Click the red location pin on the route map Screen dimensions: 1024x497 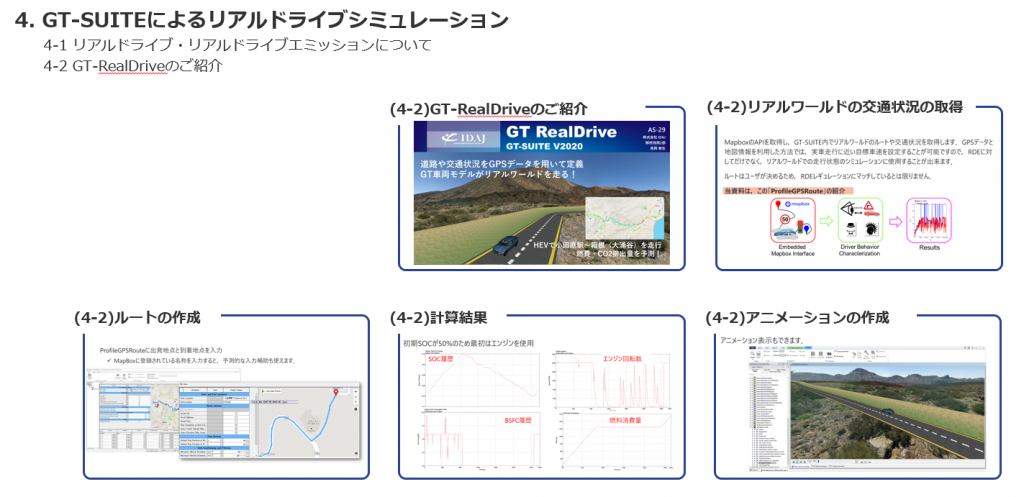(336, 393)
